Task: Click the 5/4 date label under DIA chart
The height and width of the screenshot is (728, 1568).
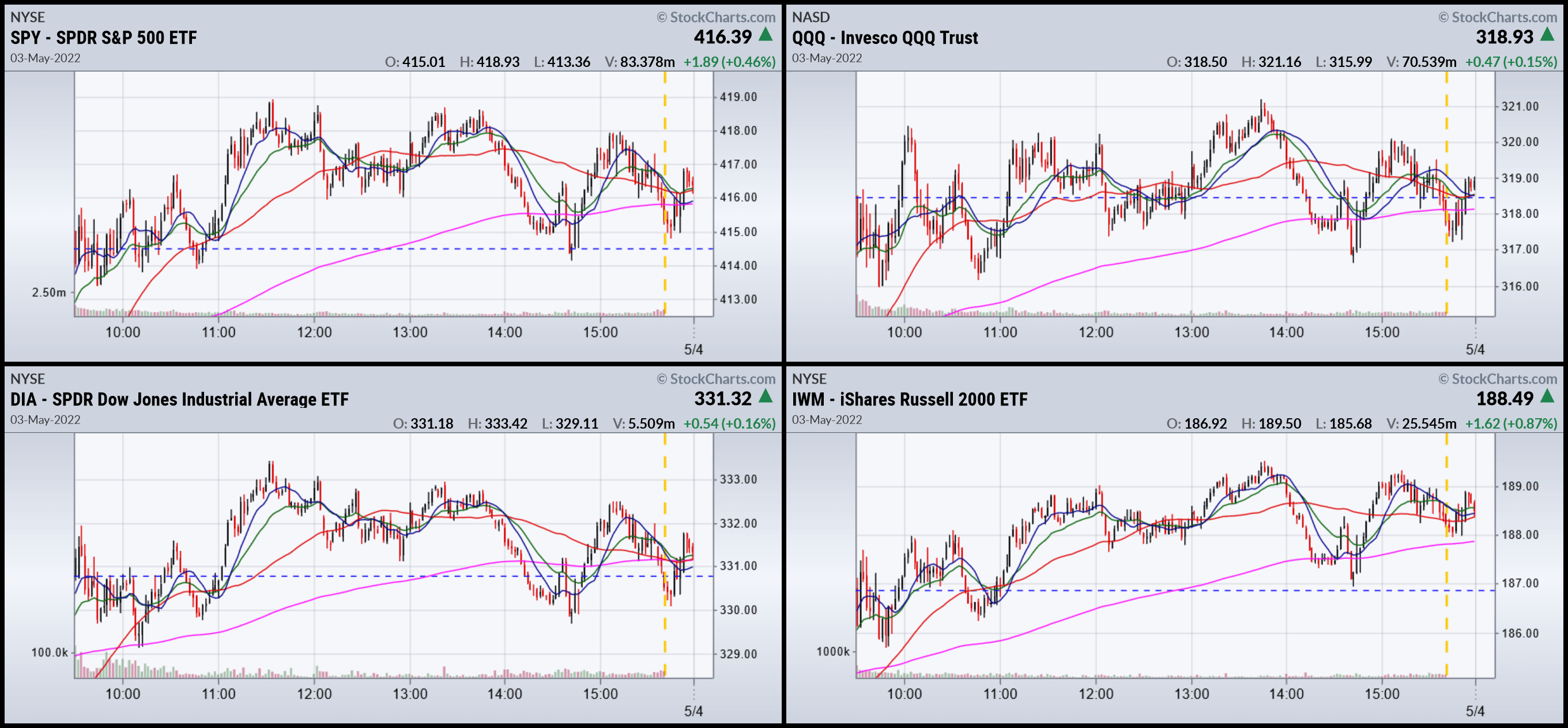Action: 693,710
